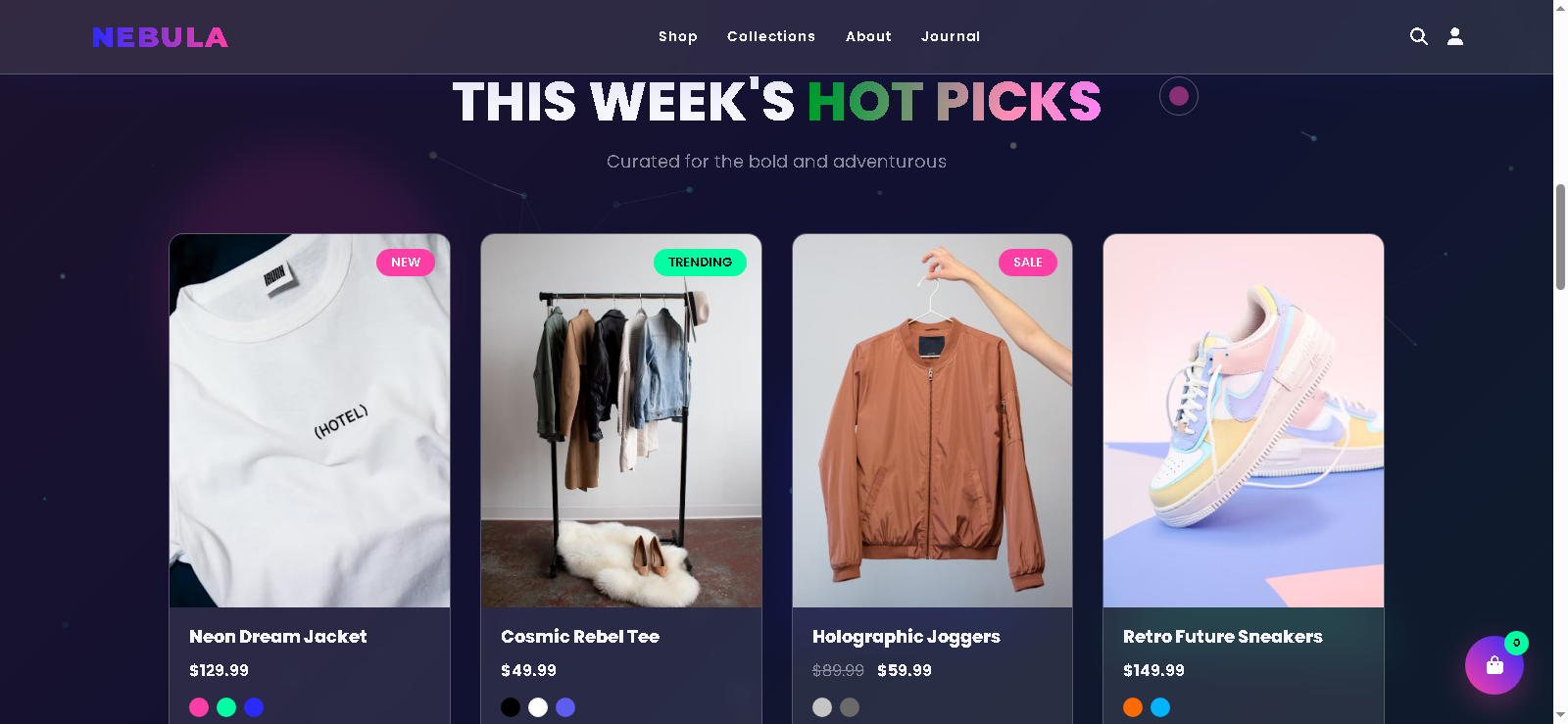The height and width of the screenshot is (724, 1568).
Task: Click the SALE badge on Holographic Joggers
Action: [x=1028, y=263]
